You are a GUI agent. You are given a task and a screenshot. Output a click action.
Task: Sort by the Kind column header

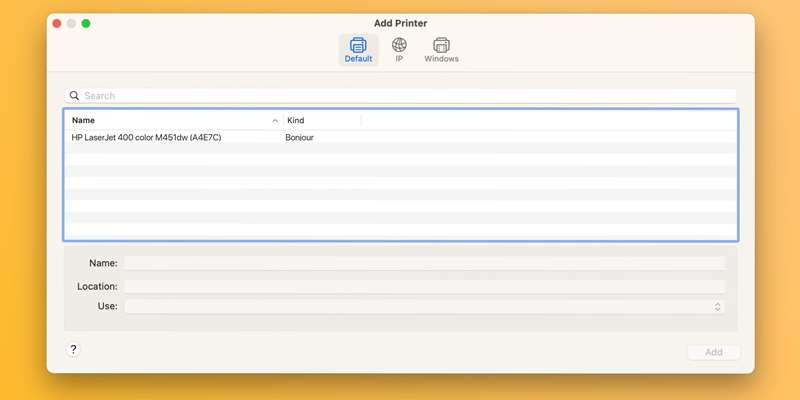click(x=295, y=120)
